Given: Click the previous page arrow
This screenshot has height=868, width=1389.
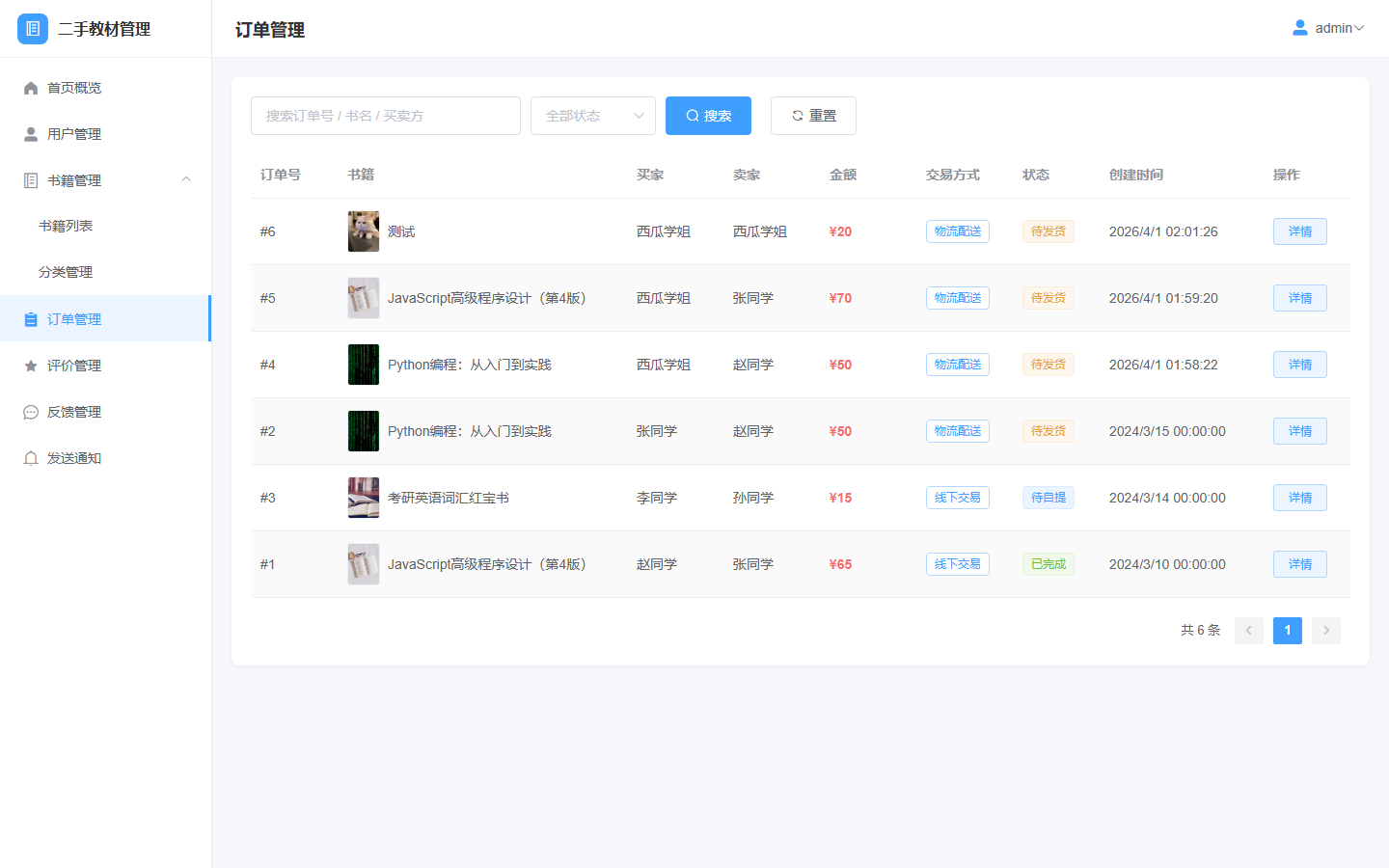Looking at the screenshot, I should 1249,631.
